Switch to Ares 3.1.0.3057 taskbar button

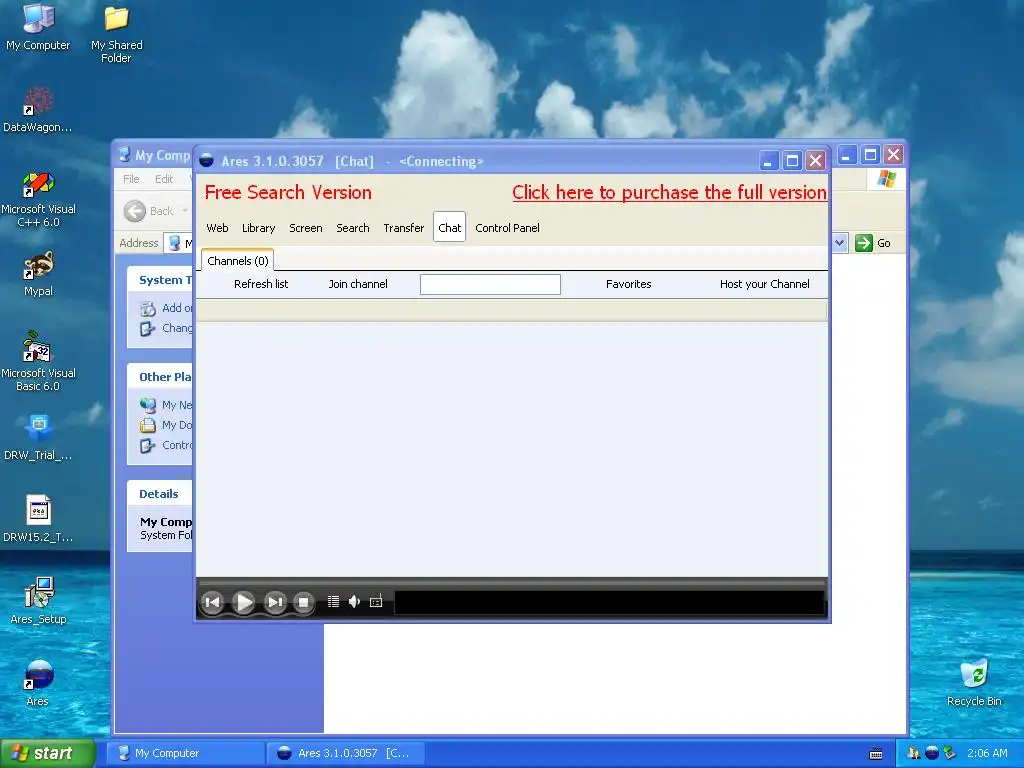[x=345, y=753]
